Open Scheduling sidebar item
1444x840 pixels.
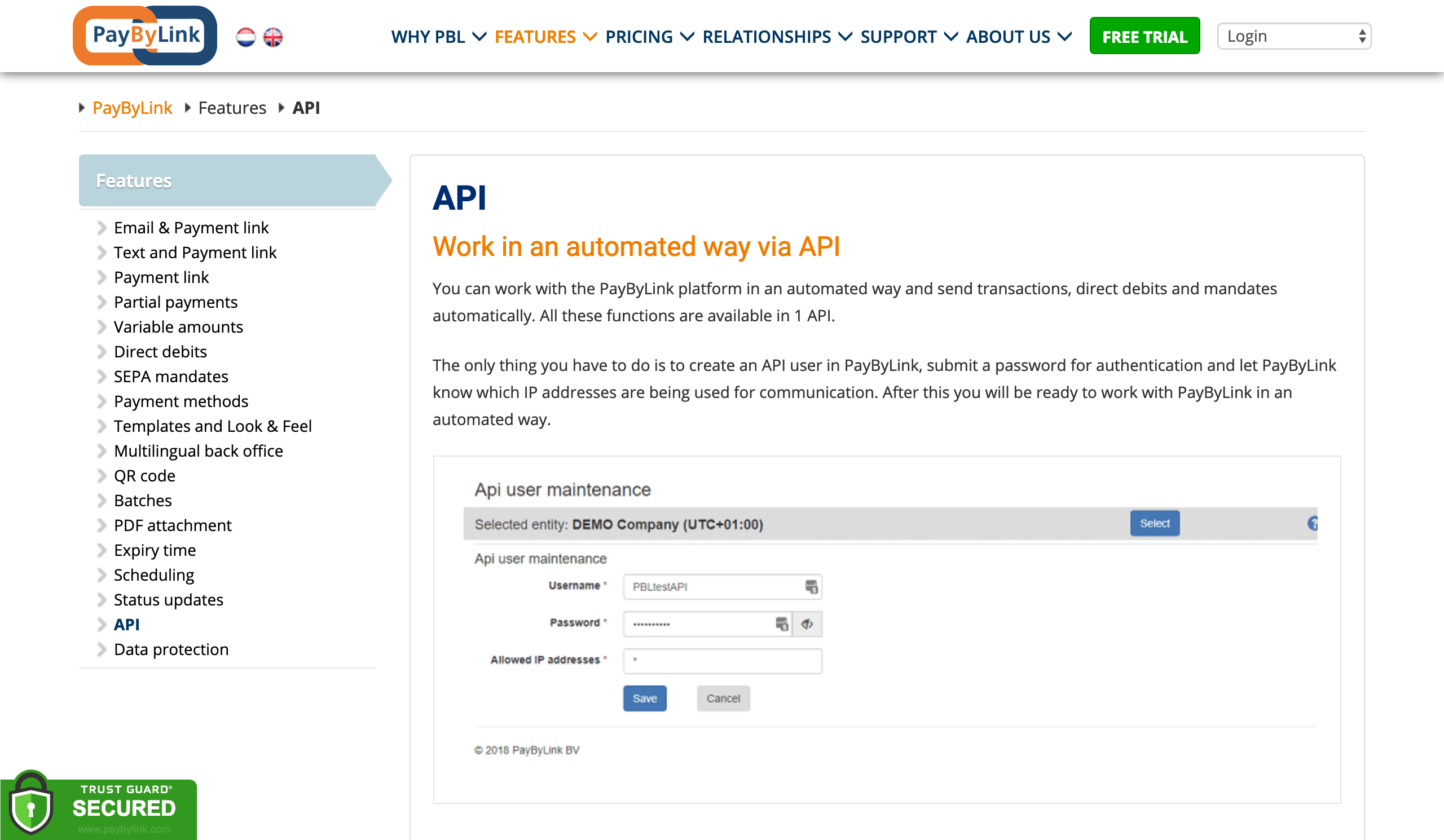(154, 575)
